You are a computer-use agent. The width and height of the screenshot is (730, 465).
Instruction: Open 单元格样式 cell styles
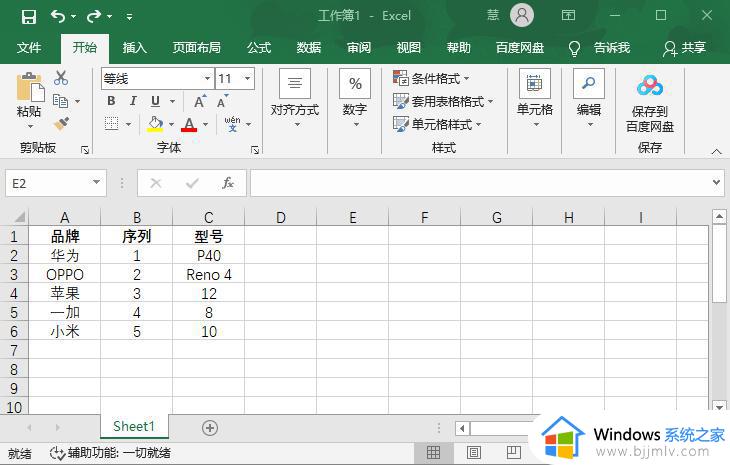pyautogui.click(x=437, y=124)
